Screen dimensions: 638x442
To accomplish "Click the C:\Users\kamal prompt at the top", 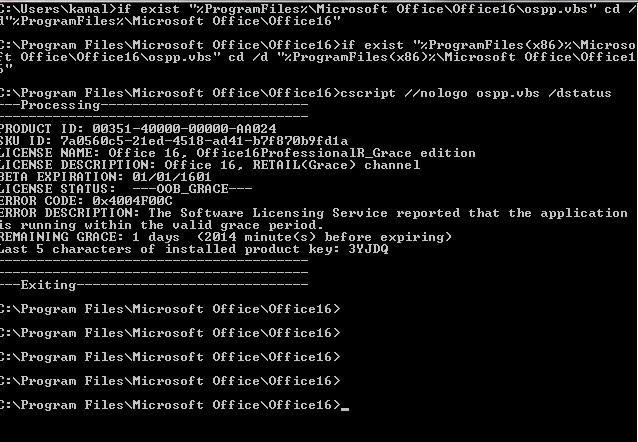I will (x=58, y=9).
